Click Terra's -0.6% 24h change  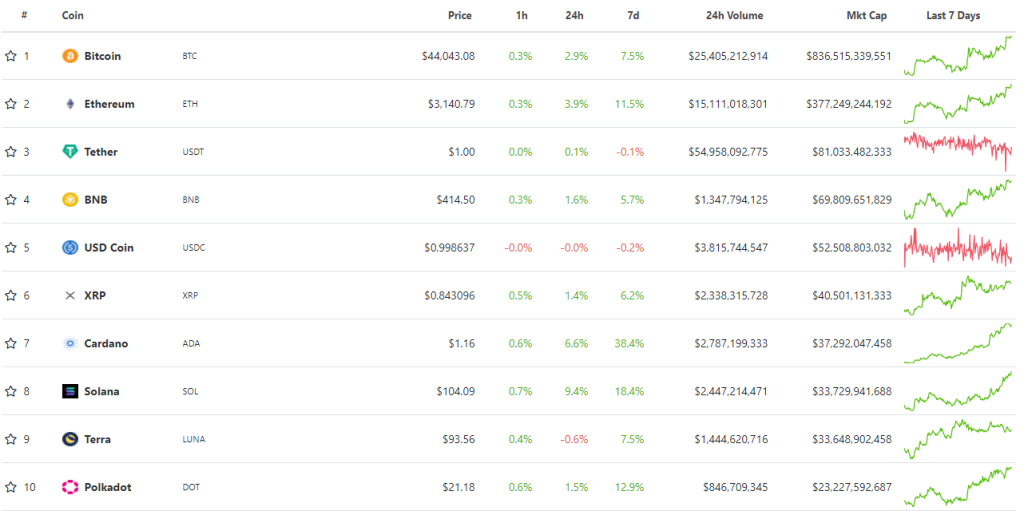[x=575, y=439]
